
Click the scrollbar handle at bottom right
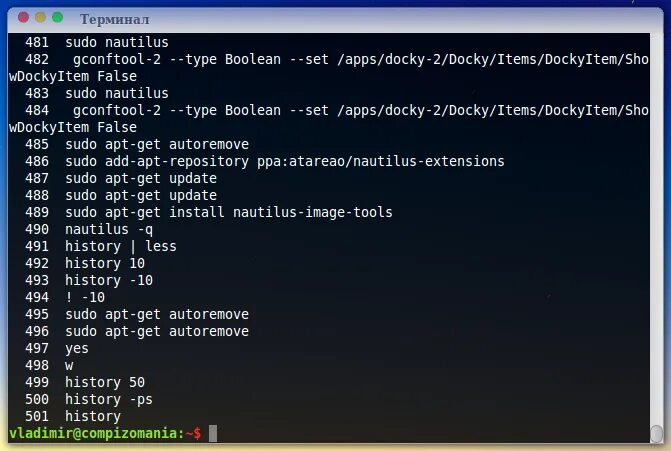(x=656, y=434)
